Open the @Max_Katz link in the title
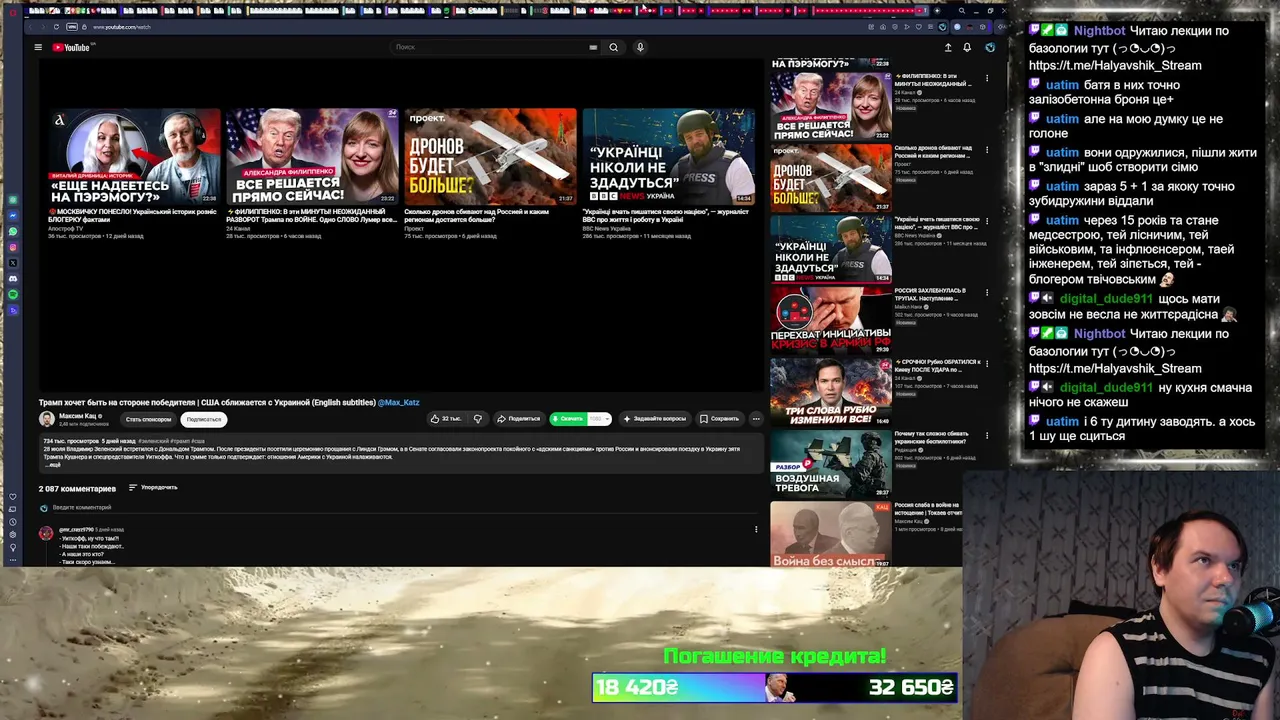The height and width of the screenshot is (720, 1280). pos(399,403)
